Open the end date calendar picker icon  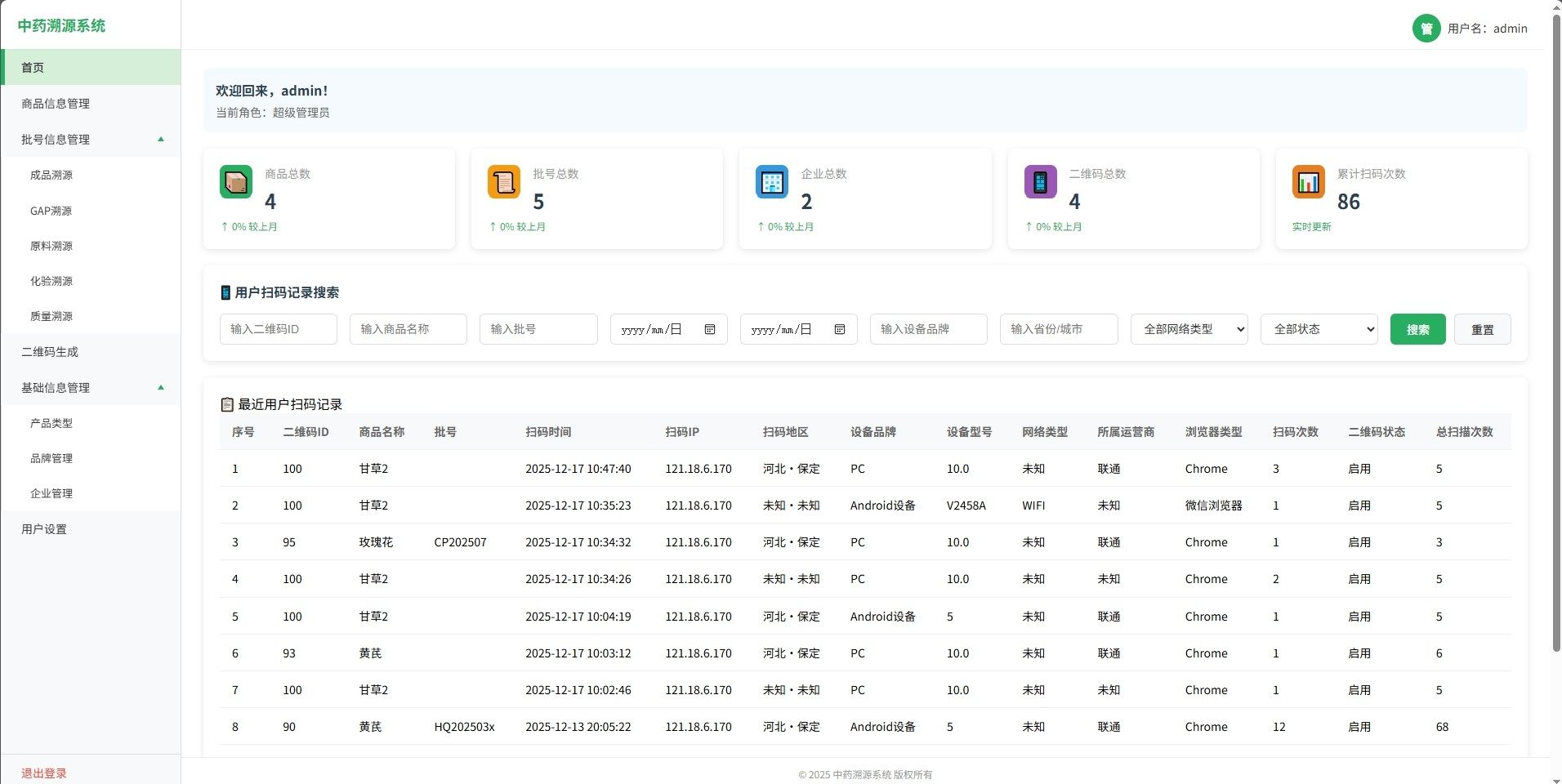click(x=840, y=329)
